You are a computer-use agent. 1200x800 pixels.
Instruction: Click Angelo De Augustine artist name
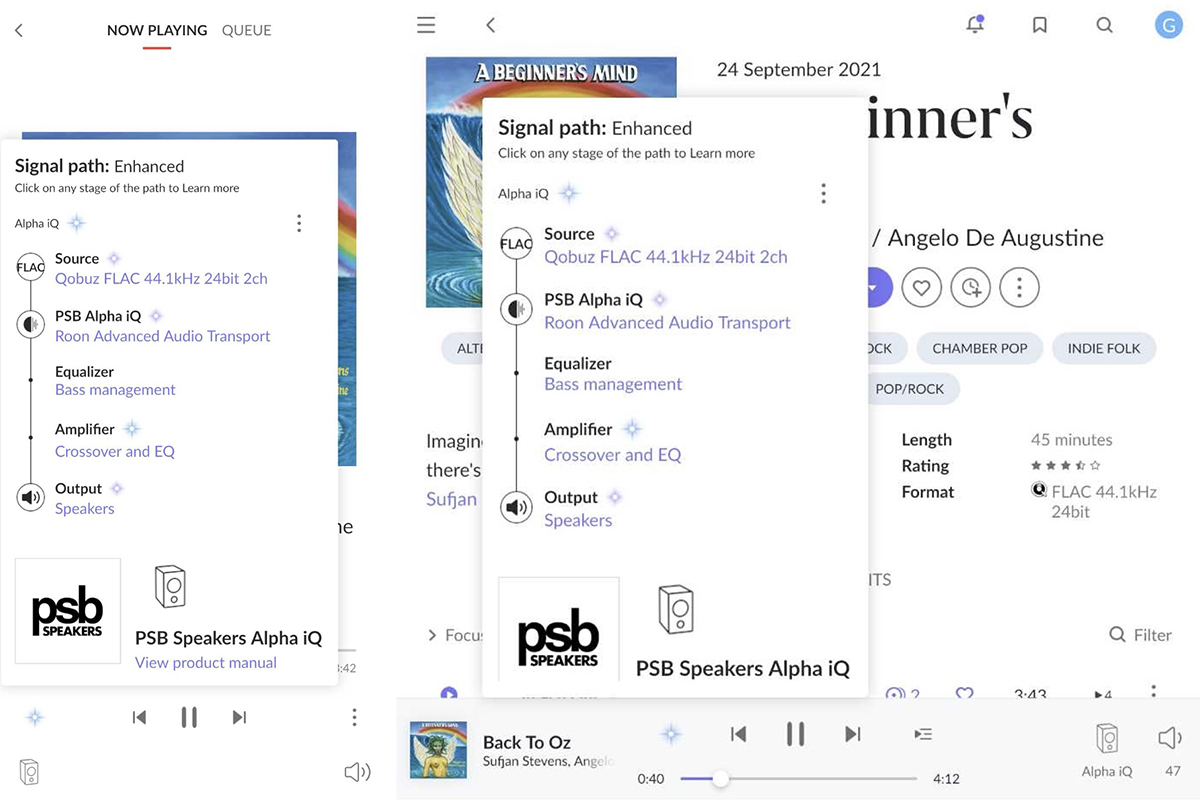(x=996, y=238)
